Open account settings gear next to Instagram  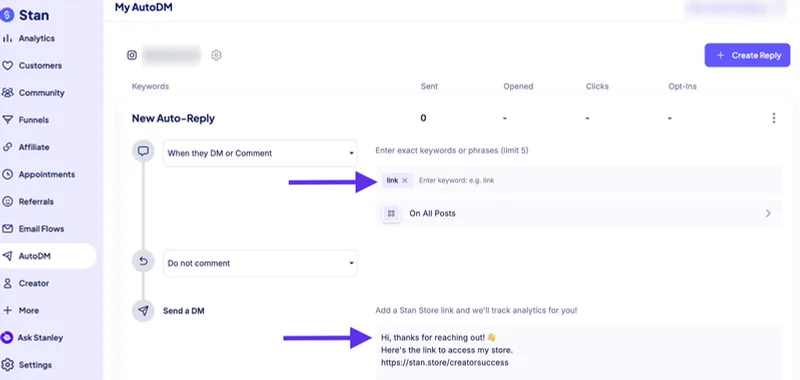coord(216,55)
